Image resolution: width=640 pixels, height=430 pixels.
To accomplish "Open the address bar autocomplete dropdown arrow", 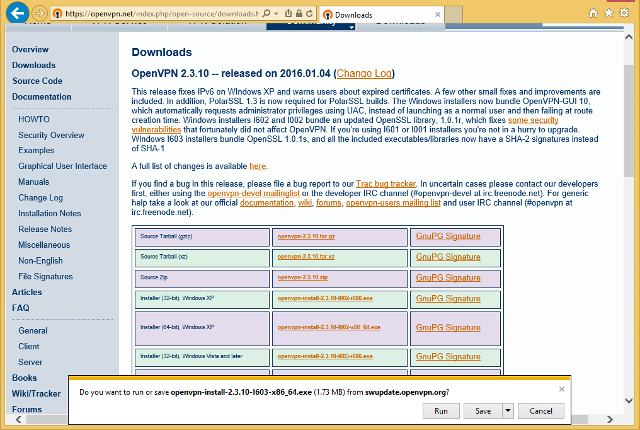I will 276,13.
